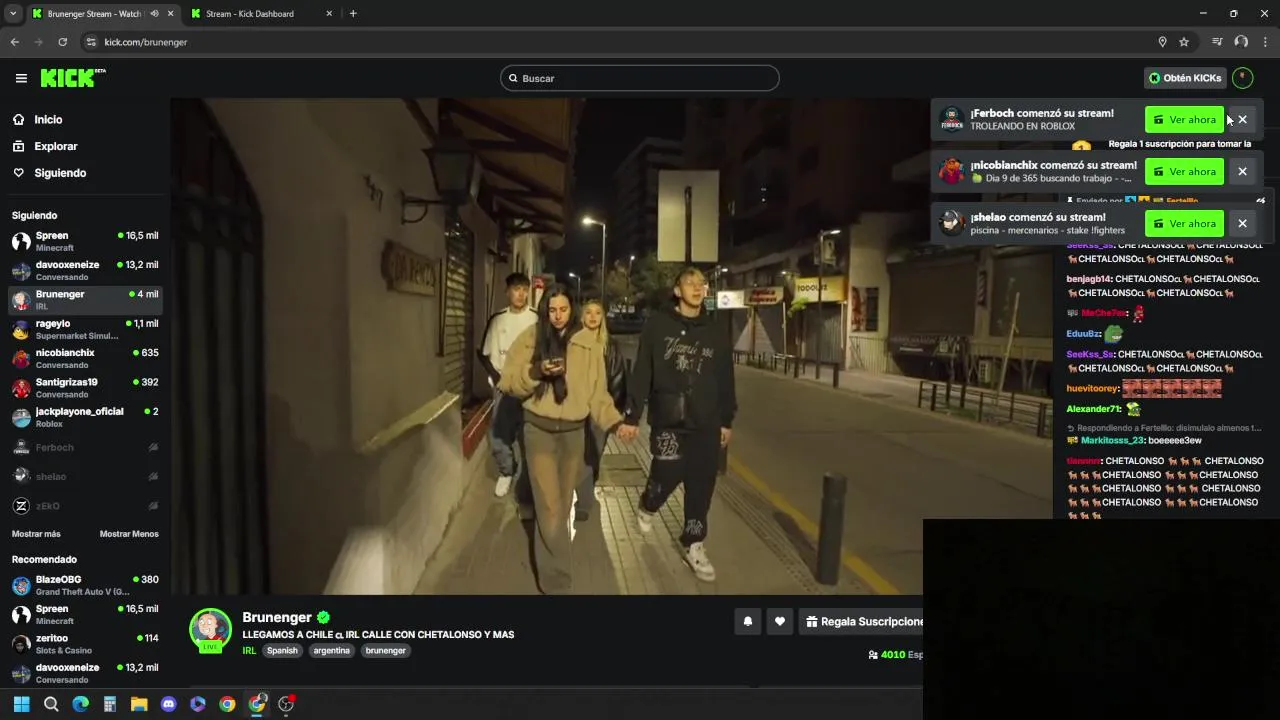Open the offline zEkO channel in the sidebar
Viewport: 1280px width, 720px height.
[x=85, y=506]
